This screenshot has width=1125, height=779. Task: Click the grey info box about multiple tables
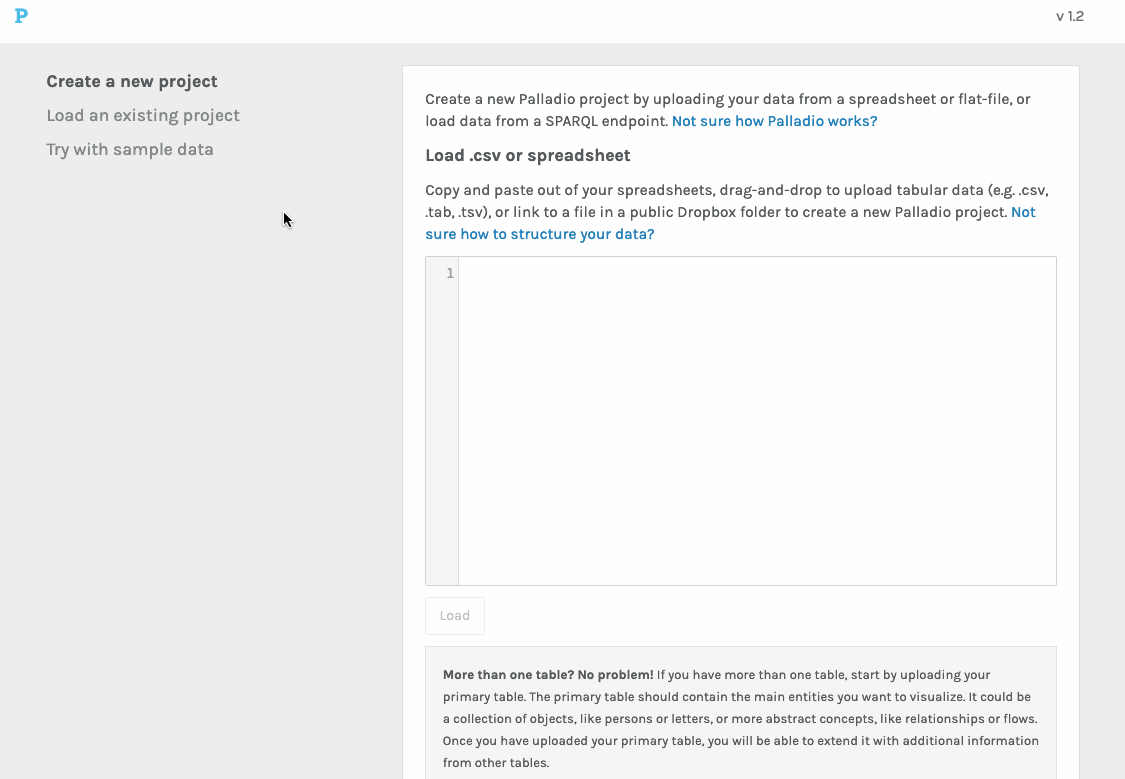[740, 712]
